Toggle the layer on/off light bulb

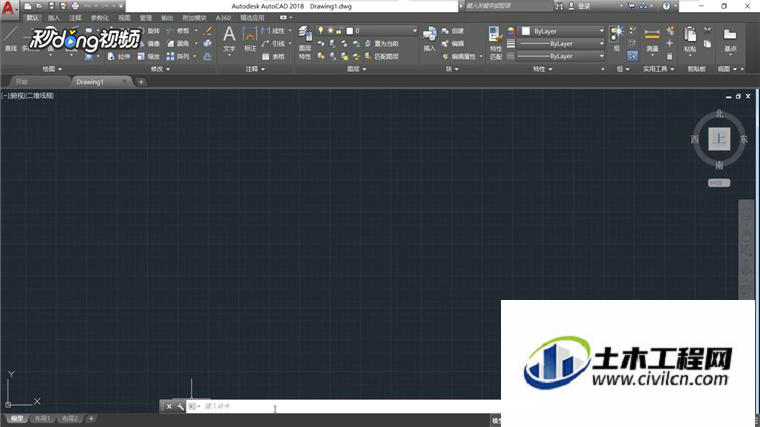pos(320,31)
